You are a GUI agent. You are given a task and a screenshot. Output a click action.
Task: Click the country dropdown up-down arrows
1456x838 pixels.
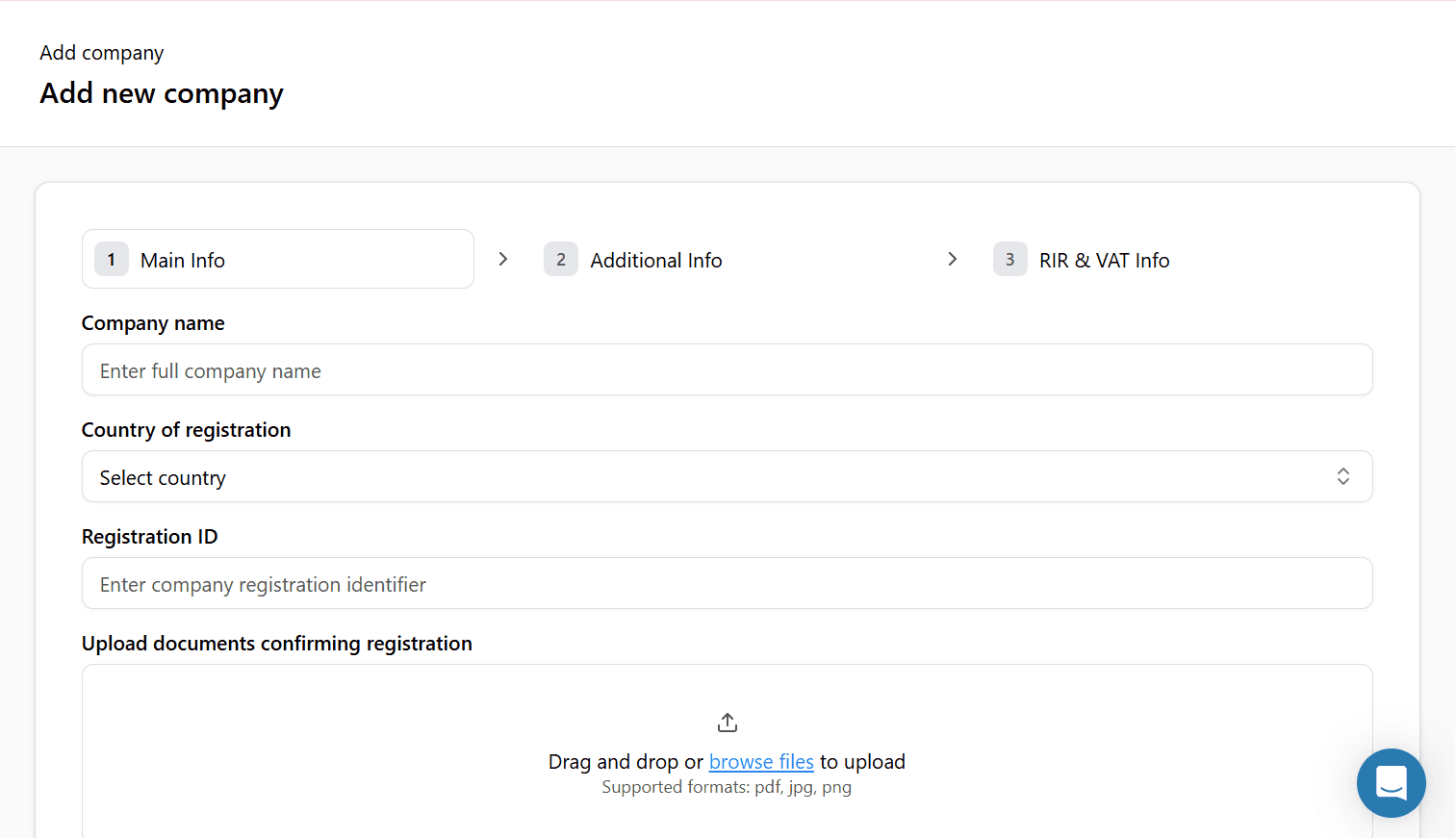1343,476
